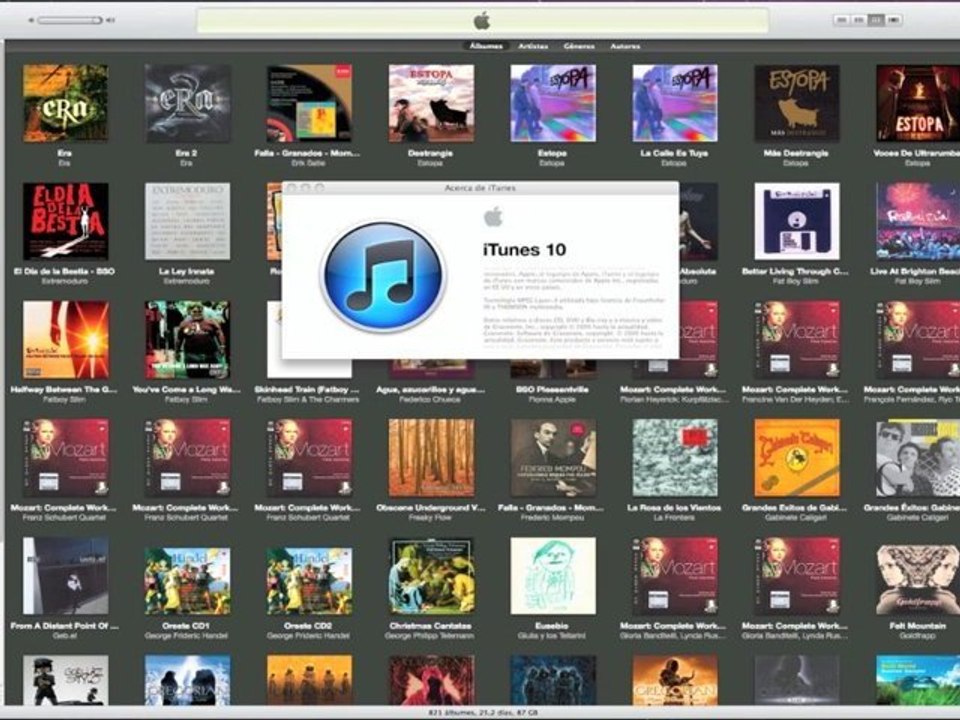The image size is (960, 720).
Task: Open the Géneros tab
Action: click(579, 46)
